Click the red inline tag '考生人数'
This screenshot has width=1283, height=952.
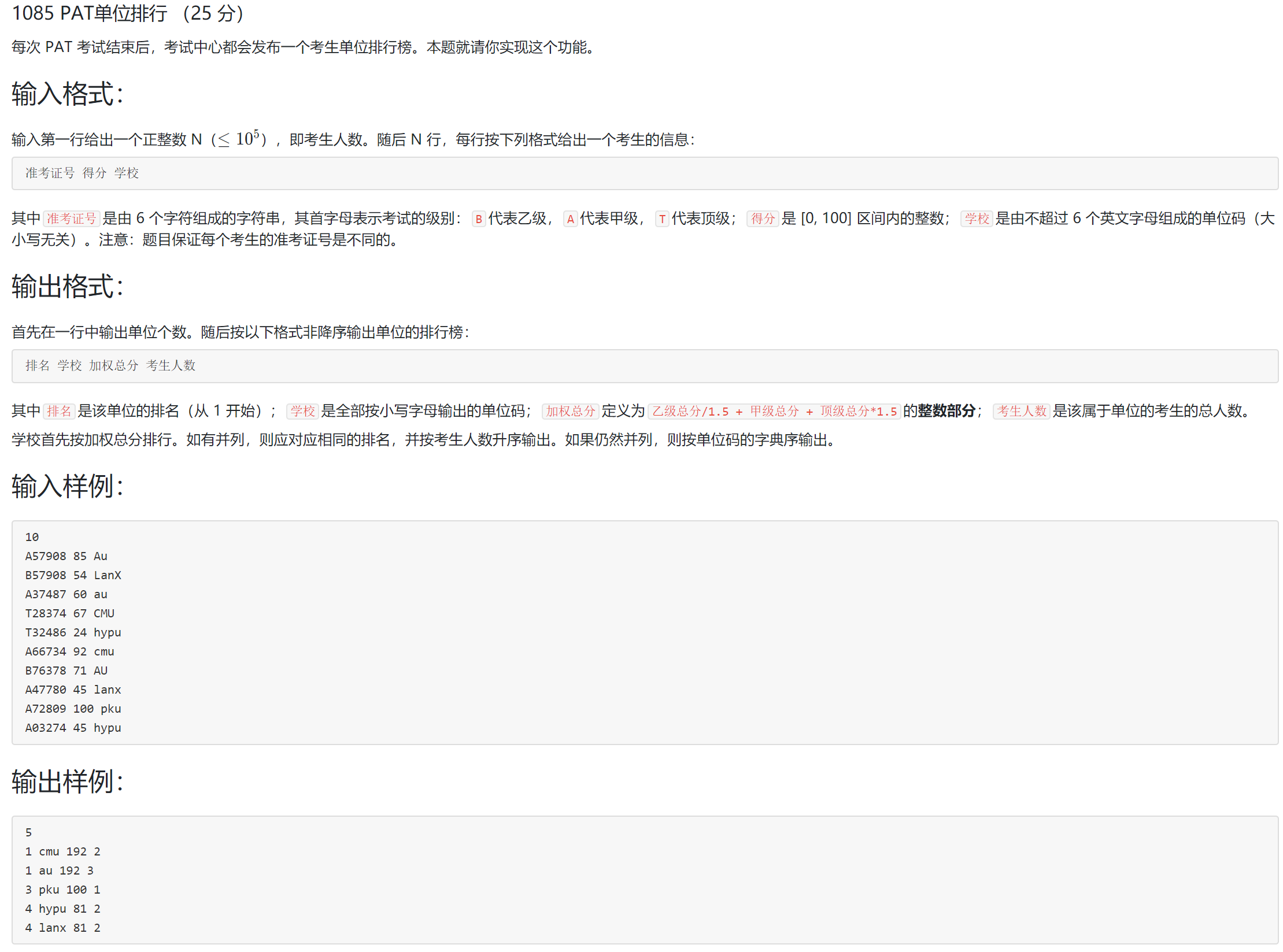coord(1021,411)
